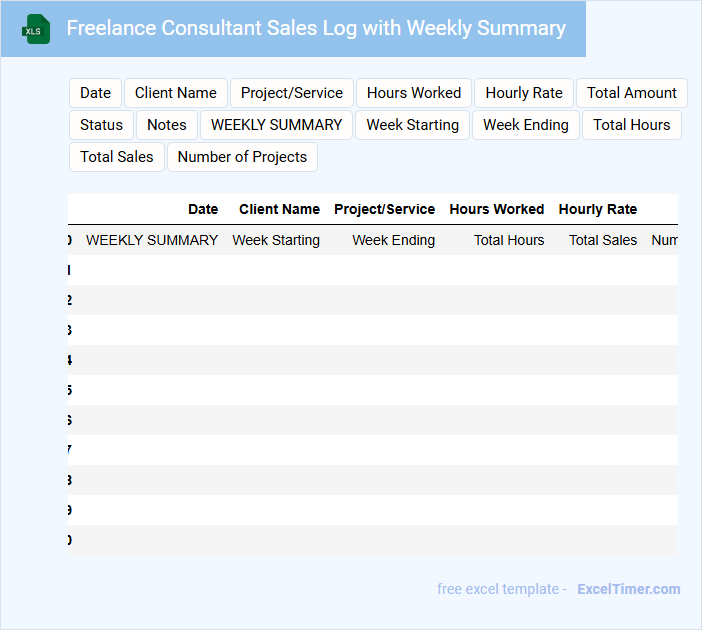This screenshot has width=702, height=630.
Task: Click the Client Name column header
Action: pos(279,209)
